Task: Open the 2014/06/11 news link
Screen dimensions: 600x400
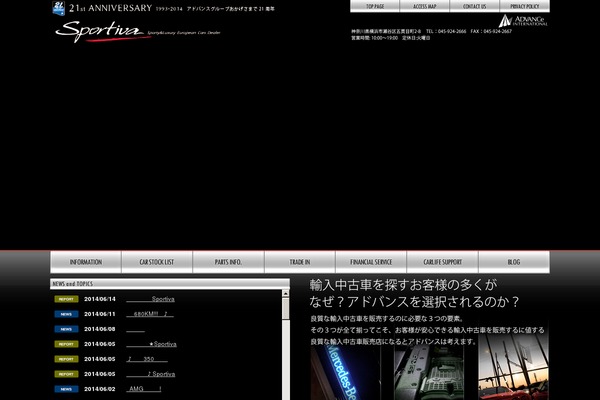Action: tap(150, 314)
